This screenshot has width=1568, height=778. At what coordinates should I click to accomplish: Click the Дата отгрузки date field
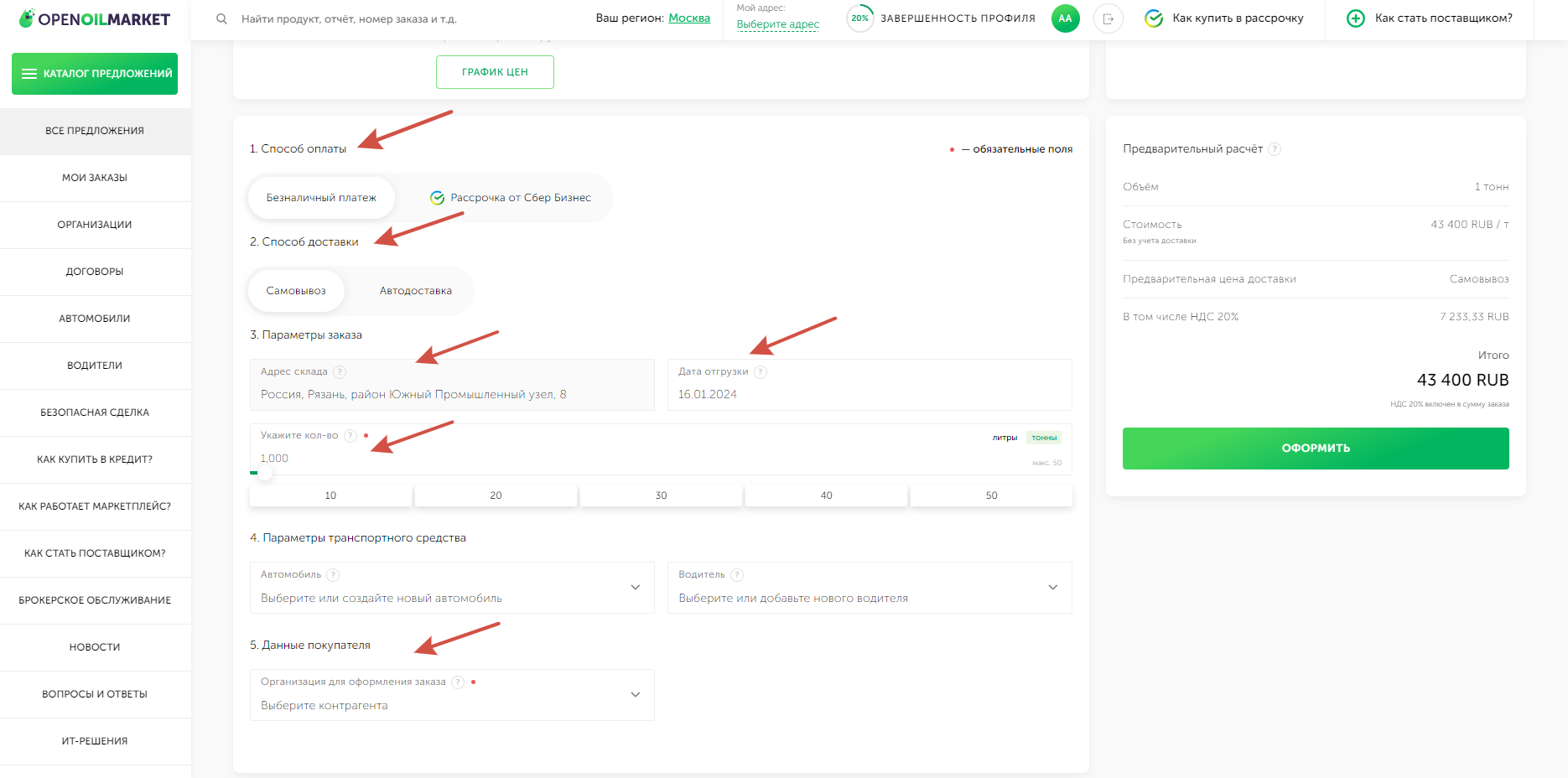[x=870, y=385]
